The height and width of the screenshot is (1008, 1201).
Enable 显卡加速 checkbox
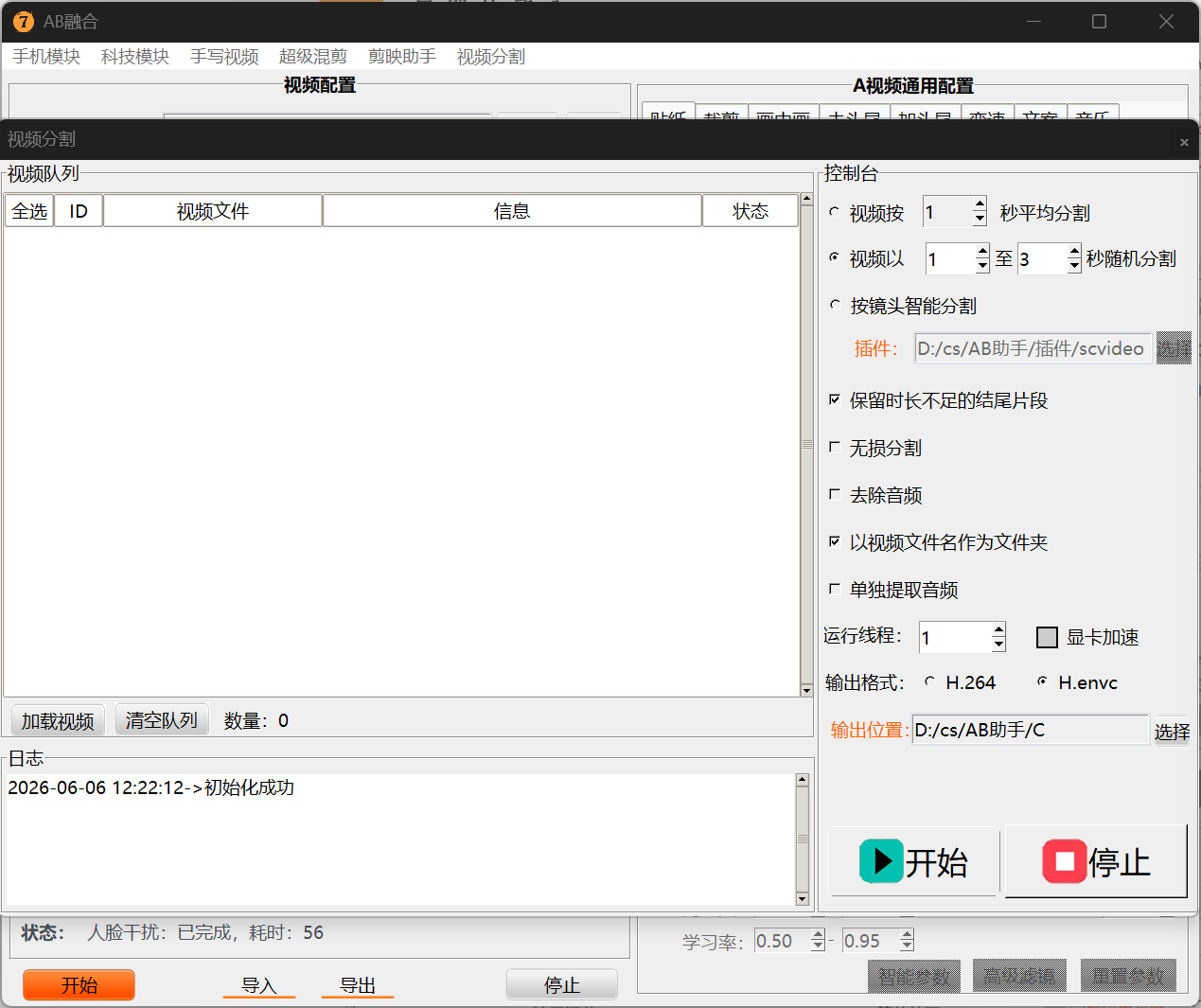click(x=1047, y=637)
